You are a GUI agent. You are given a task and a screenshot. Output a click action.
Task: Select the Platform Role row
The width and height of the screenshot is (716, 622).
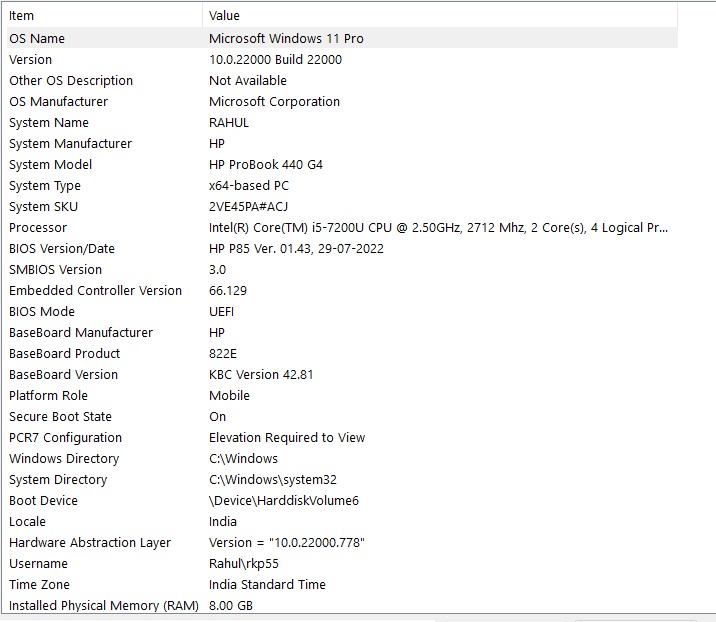coord(342,395)
